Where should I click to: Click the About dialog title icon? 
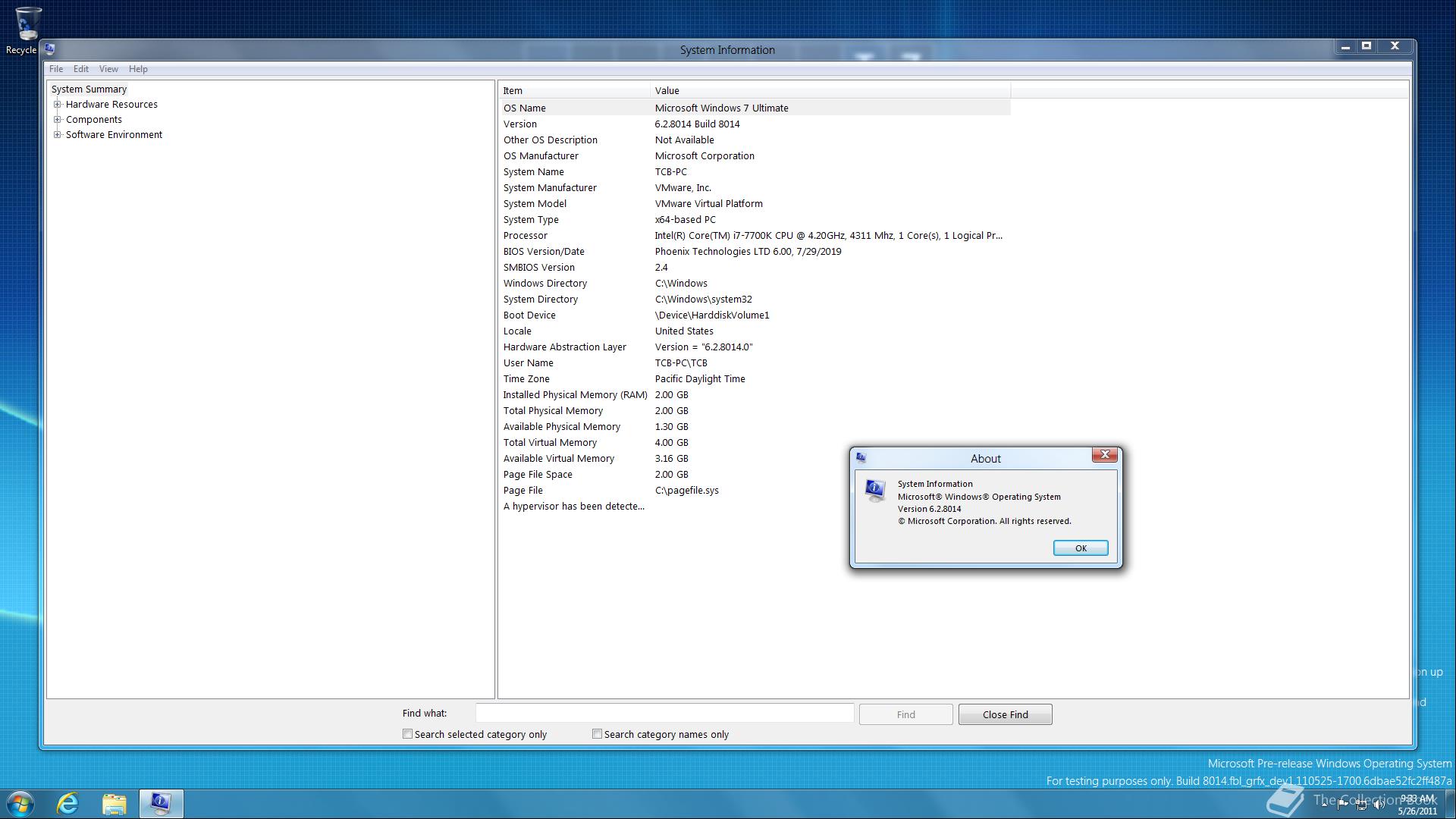[x=861, y=458]
